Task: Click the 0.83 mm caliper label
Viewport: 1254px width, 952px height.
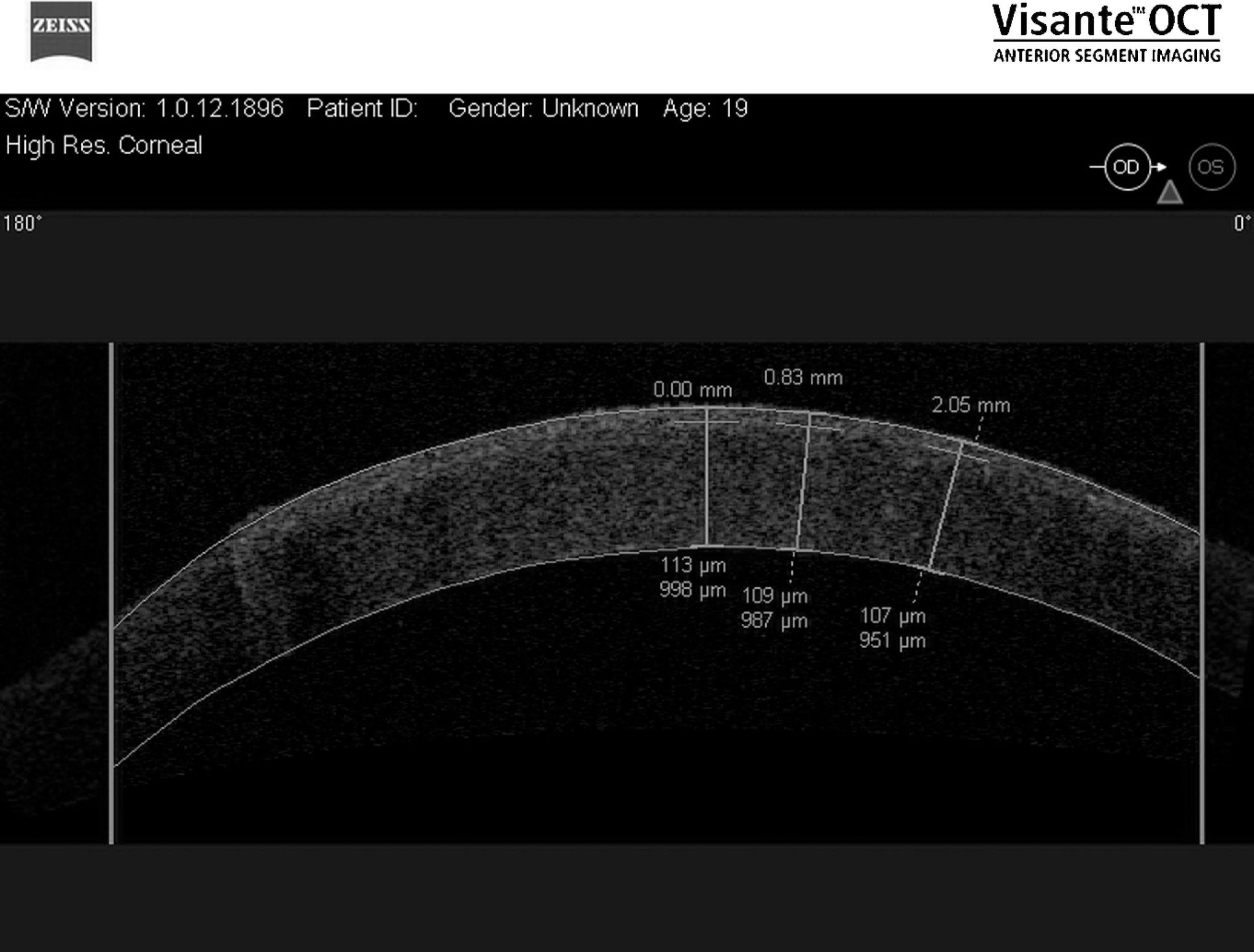Action: (803, 377)
